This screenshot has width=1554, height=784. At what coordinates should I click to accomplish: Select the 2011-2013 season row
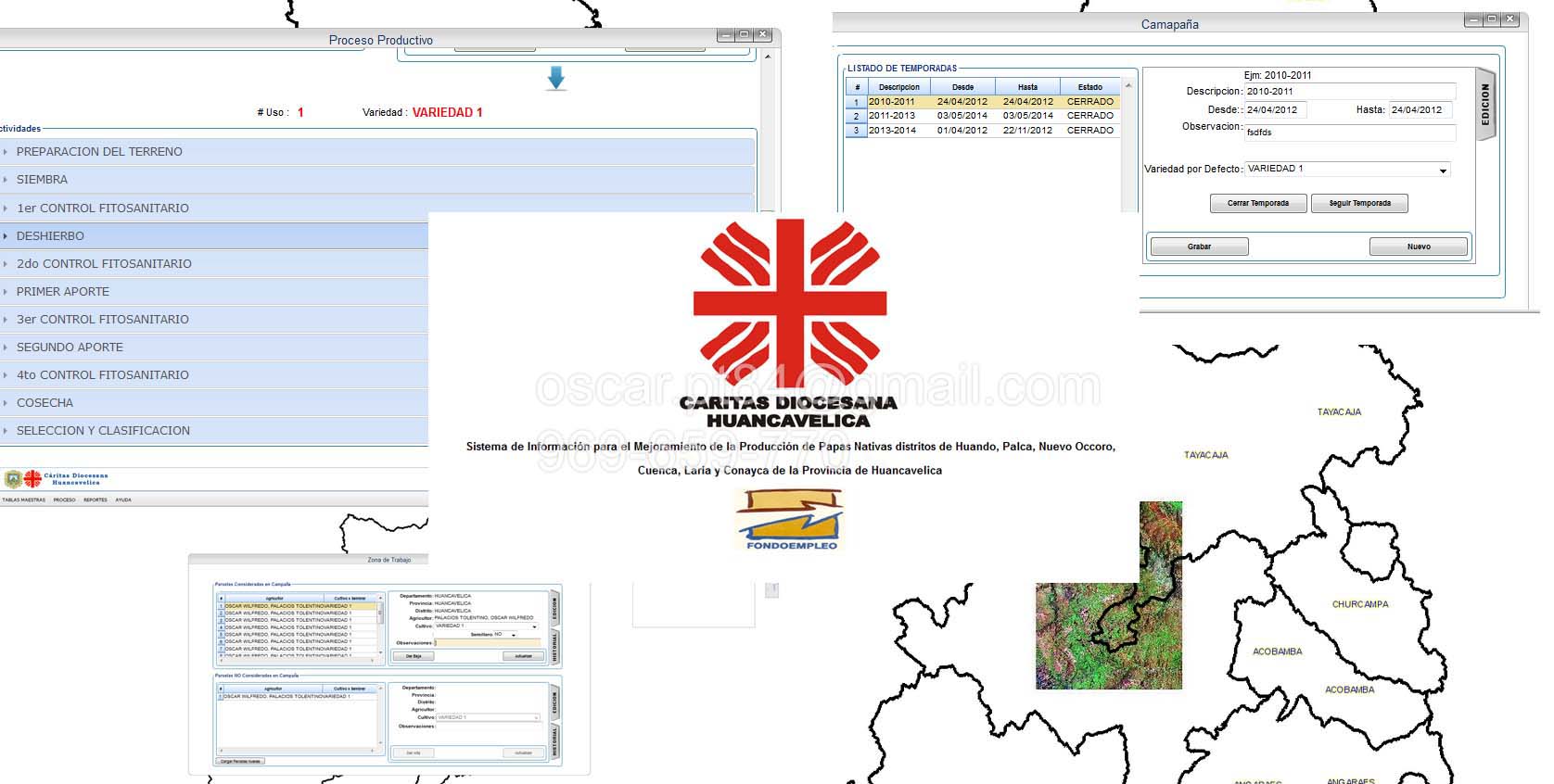click(x=983, y=116)
